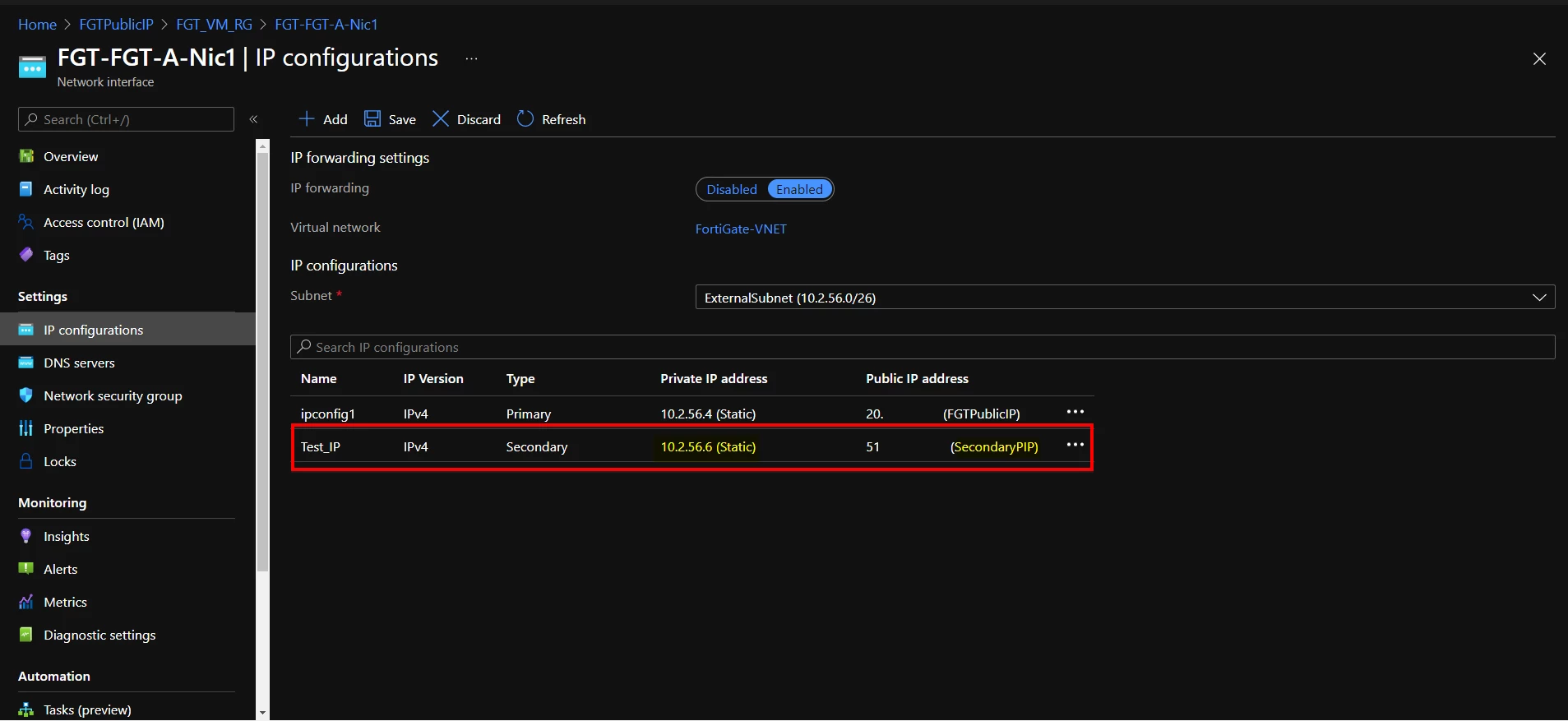1568x721 pixels.
Task: Select the ipconfig1 configuration name
Action: [x=328, y=414]
